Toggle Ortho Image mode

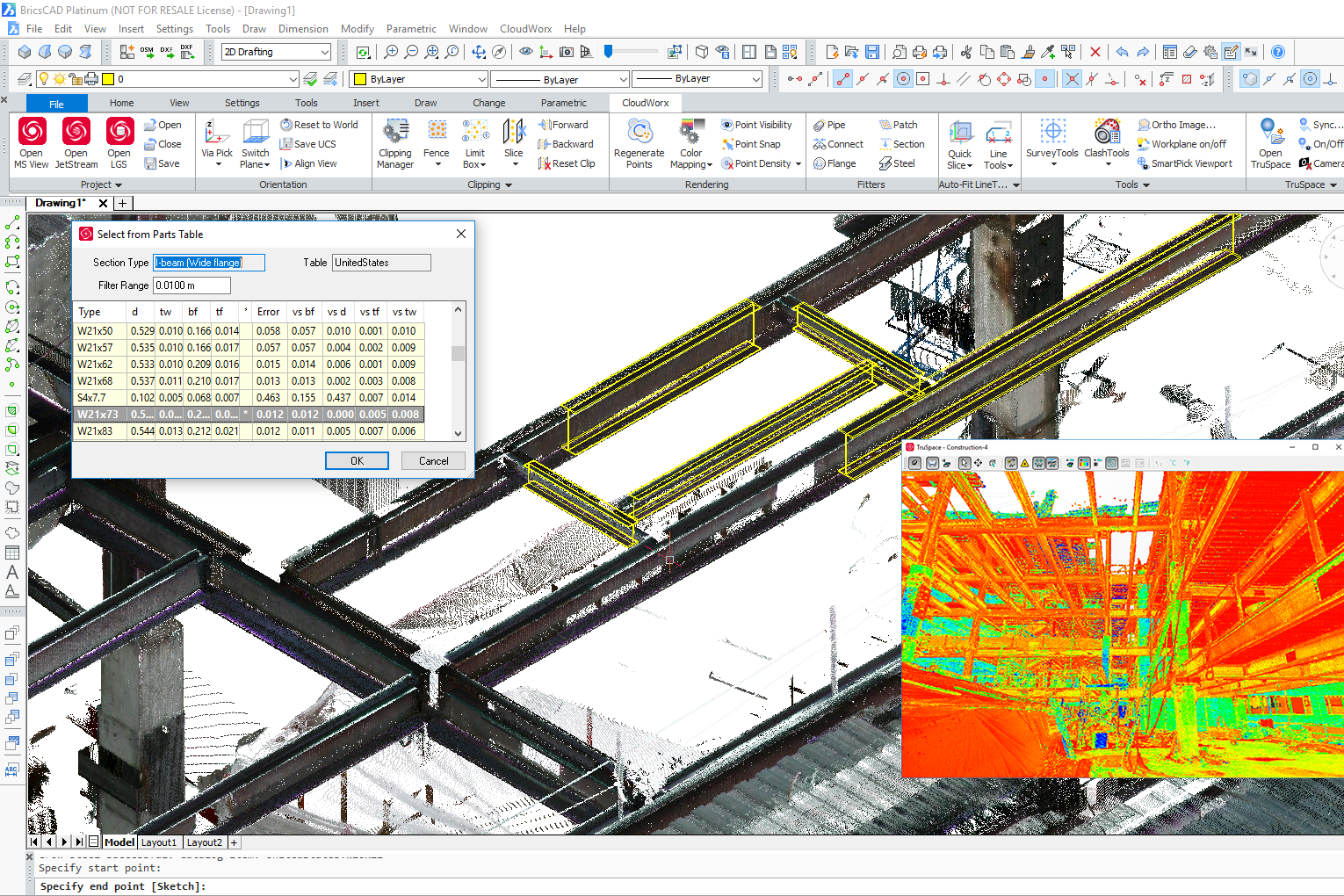[x=1176, y=125]
